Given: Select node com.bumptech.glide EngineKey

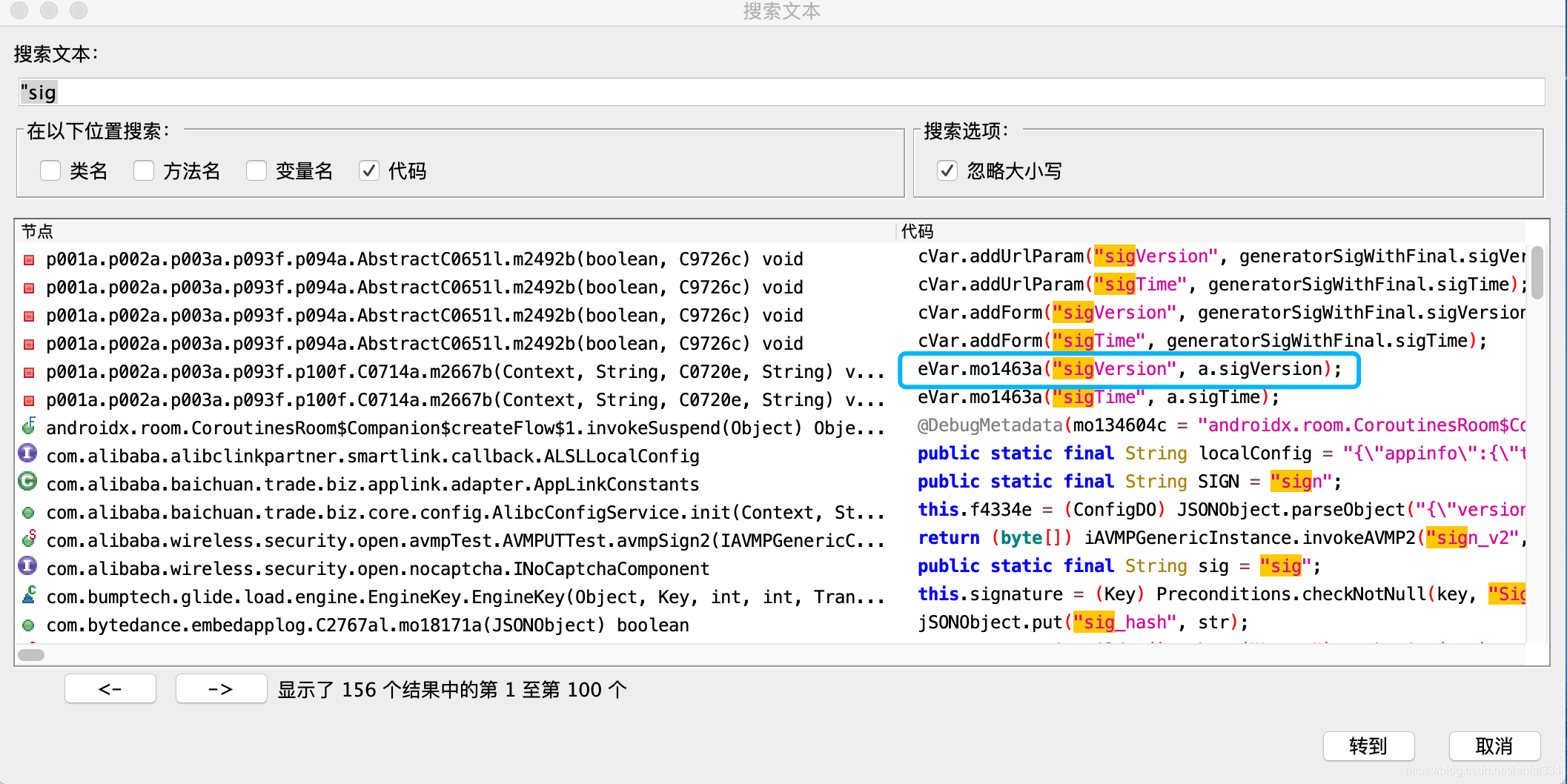Looking at the screenshot, I should (466, 597).
